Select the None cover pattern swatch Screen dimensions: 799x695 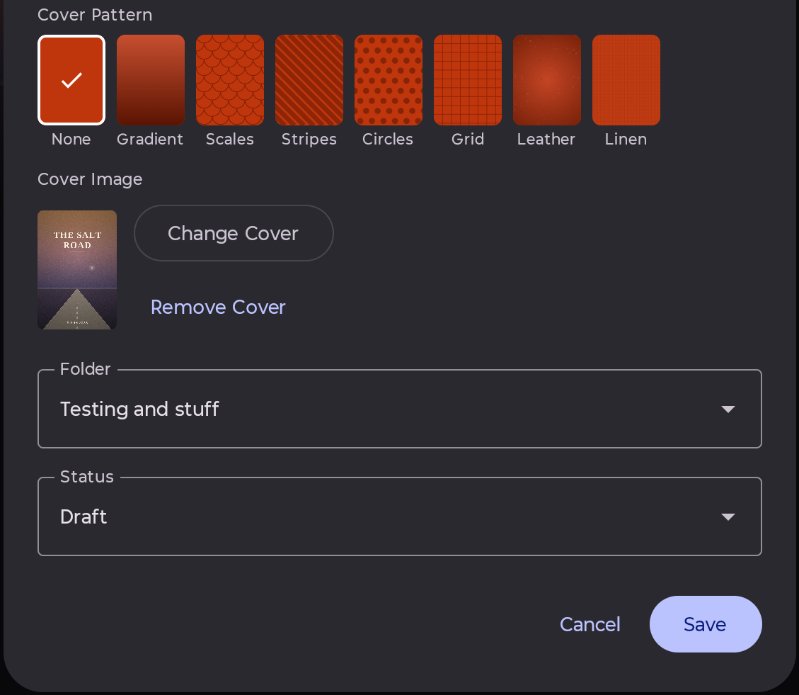point(71,80)
